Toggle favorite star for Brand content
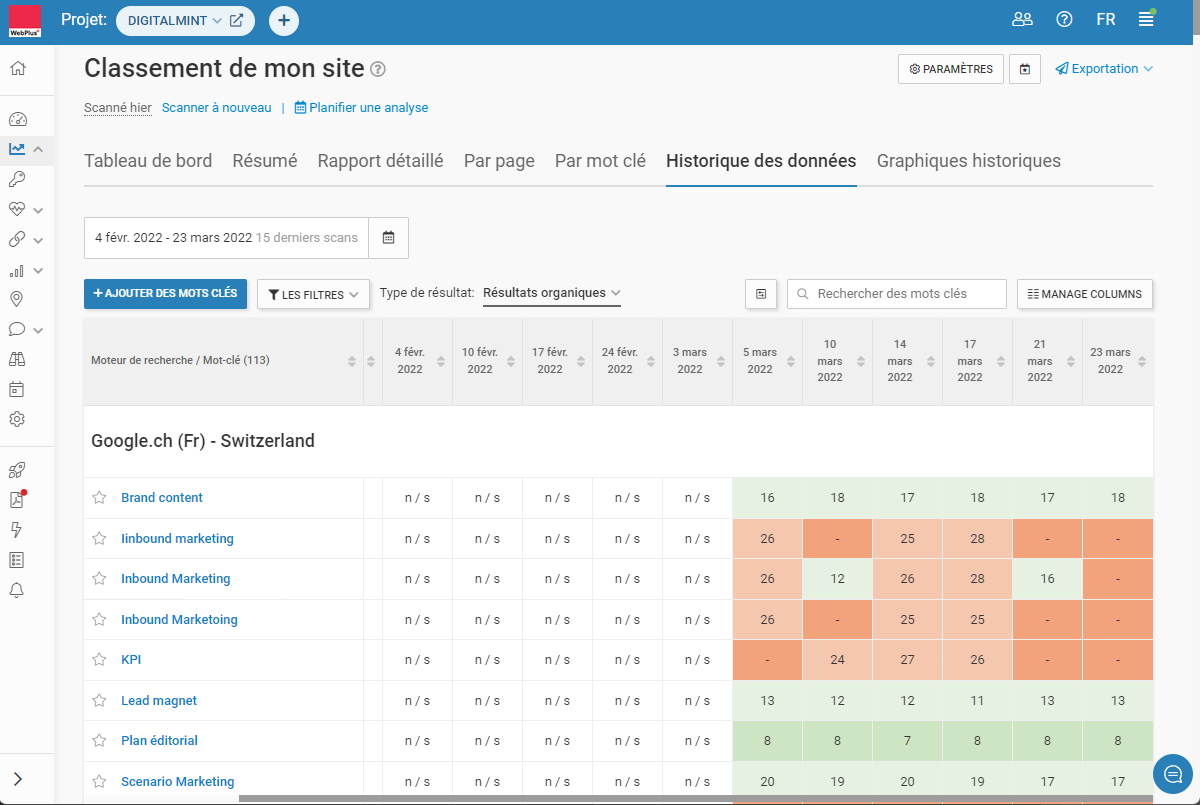The width and height of the screenshot is (1200, 805). click(99, 498)
